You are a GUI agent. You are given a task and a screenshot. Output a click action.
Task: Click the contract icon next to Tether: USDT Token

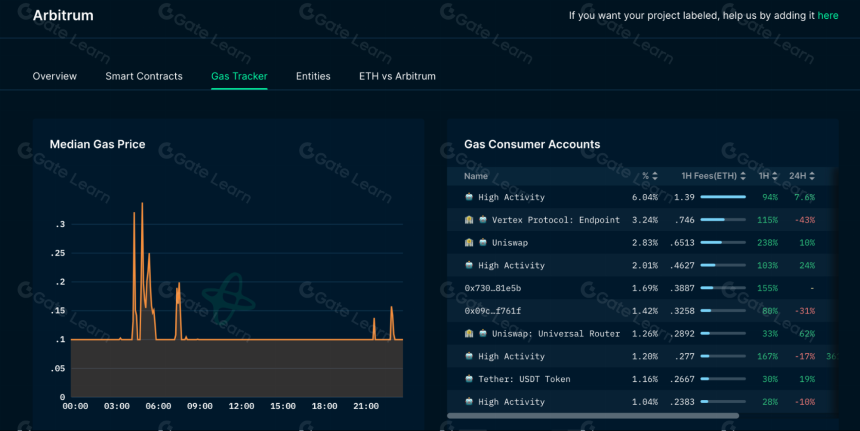pyautogui.click(x=469, y=379)
